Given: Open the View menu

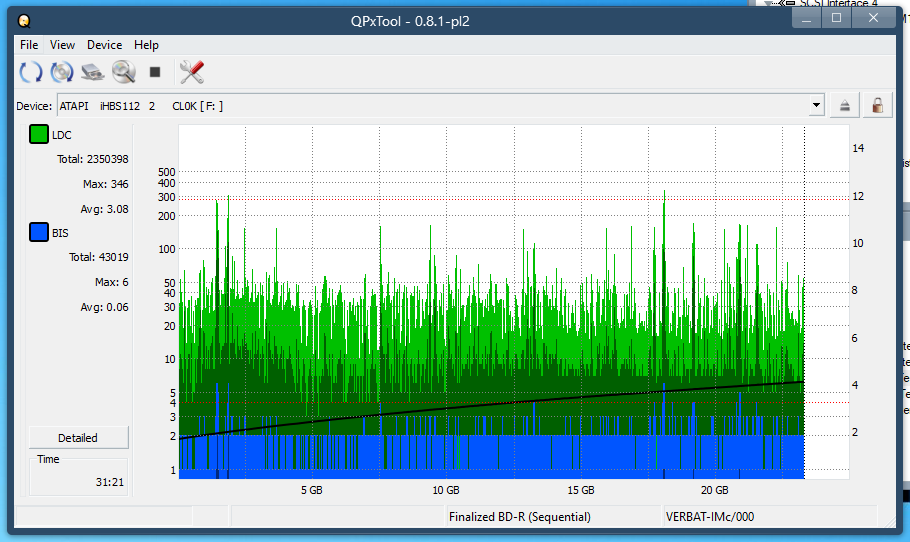Looking at the screenshot, I should [63, 45].
